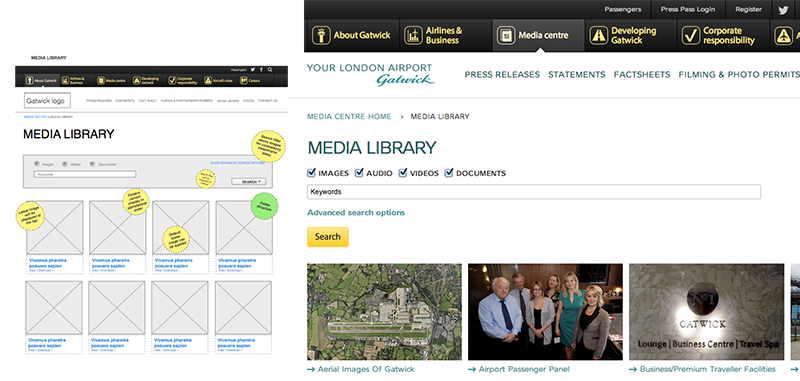Viewport: 800px width, 381px height.
Task: Click the magnifier search icon in the wireframe header
Action: pyautogui.click(x=270, y=69)
